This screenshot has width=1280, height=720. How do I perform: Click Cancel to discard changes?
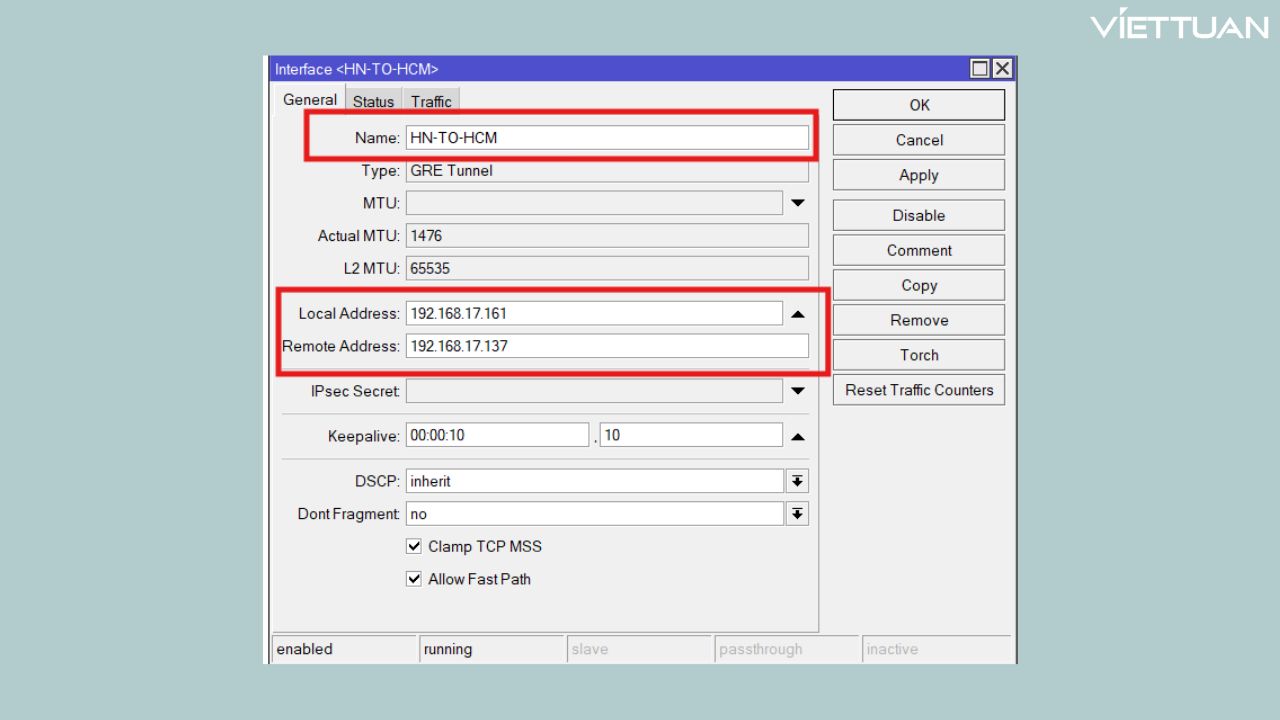(917, 139)
